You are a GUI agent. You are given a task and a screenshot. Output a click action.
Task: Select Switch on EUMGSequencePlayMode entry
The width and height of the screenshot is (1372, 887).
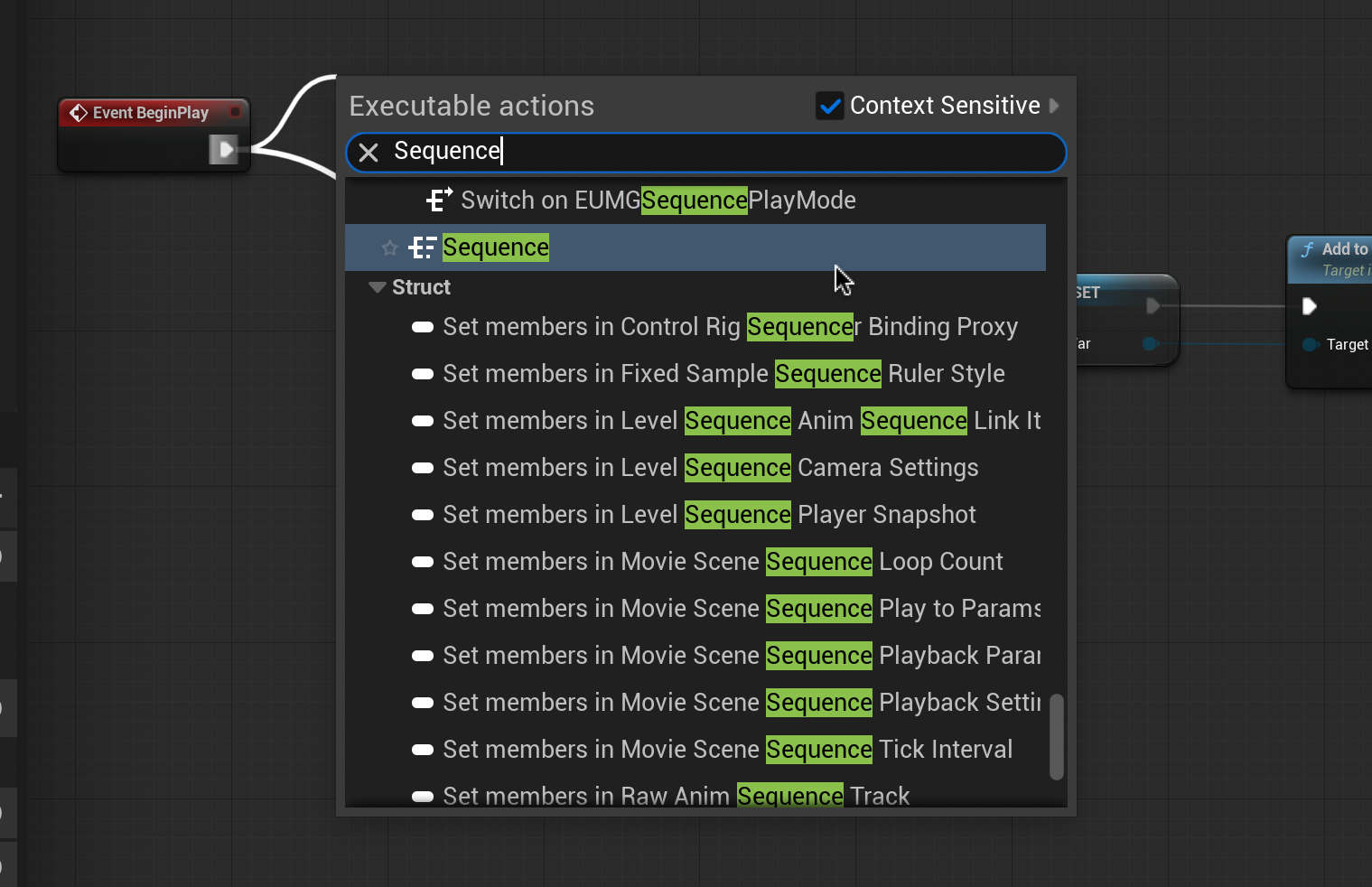pos(658,200)
